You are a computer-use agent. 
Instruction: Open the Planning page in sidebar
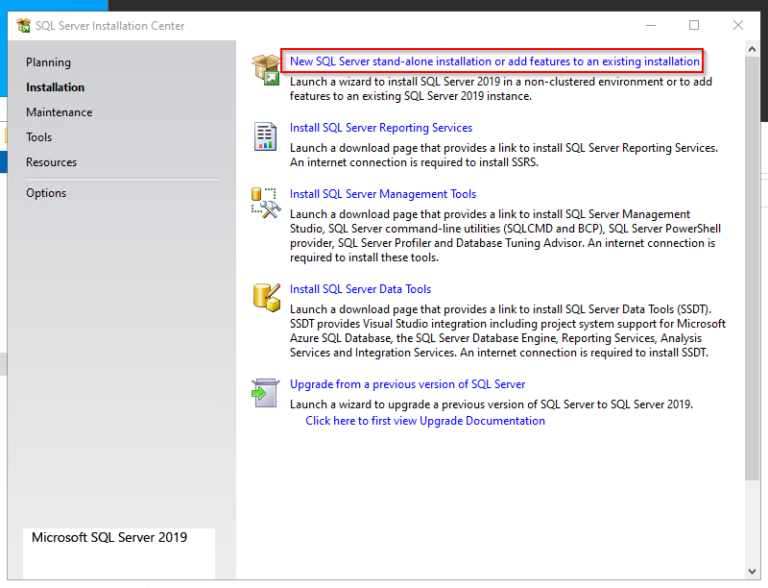pyautogui.click(x=48, y=62)
